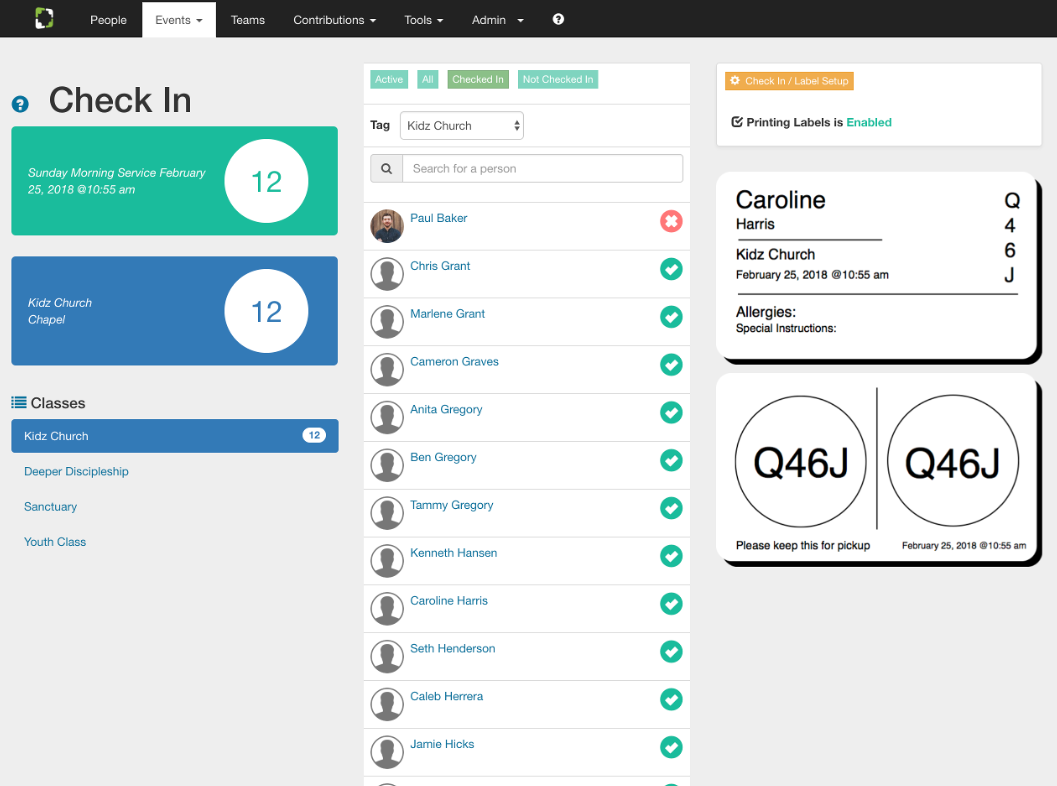Filter list by Active

click(389, 80)
